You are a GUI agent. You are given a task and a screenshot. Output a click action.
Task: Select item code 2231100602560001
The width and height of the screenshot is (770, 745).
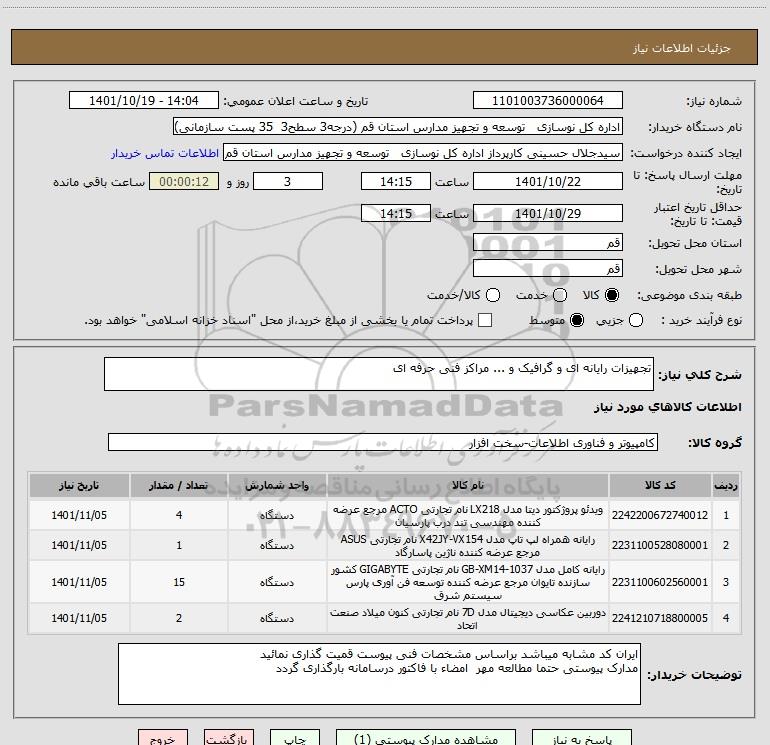[x=660, y=582]
